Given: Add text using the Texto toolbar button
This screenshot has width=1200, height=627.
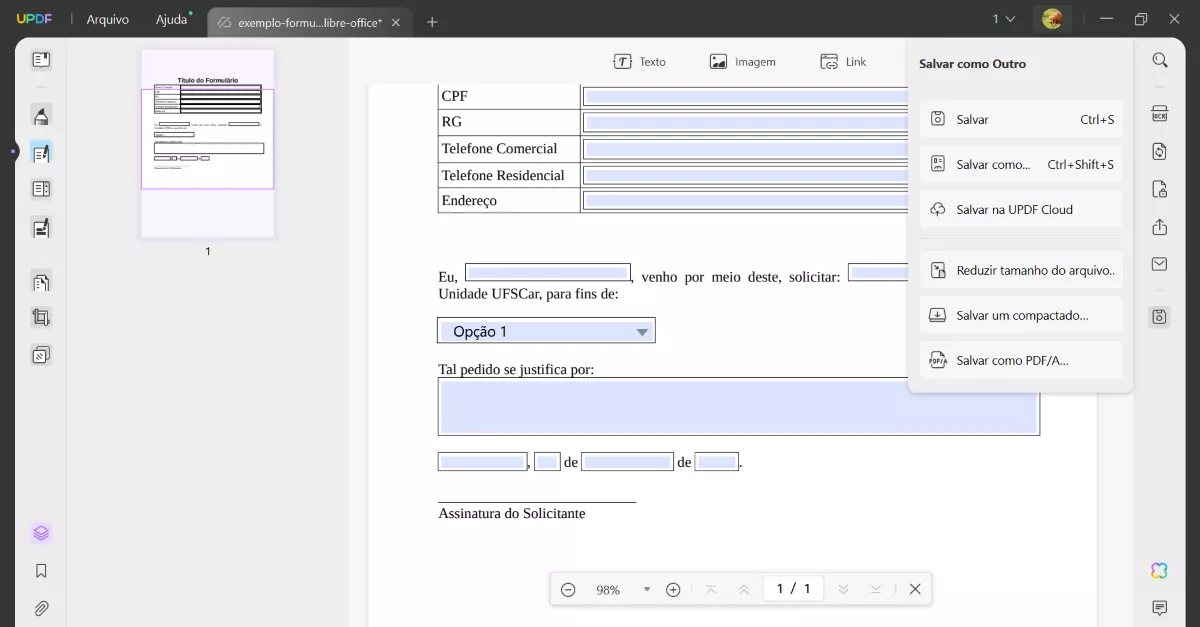Looking at the screenshot, I should point(640,61).
